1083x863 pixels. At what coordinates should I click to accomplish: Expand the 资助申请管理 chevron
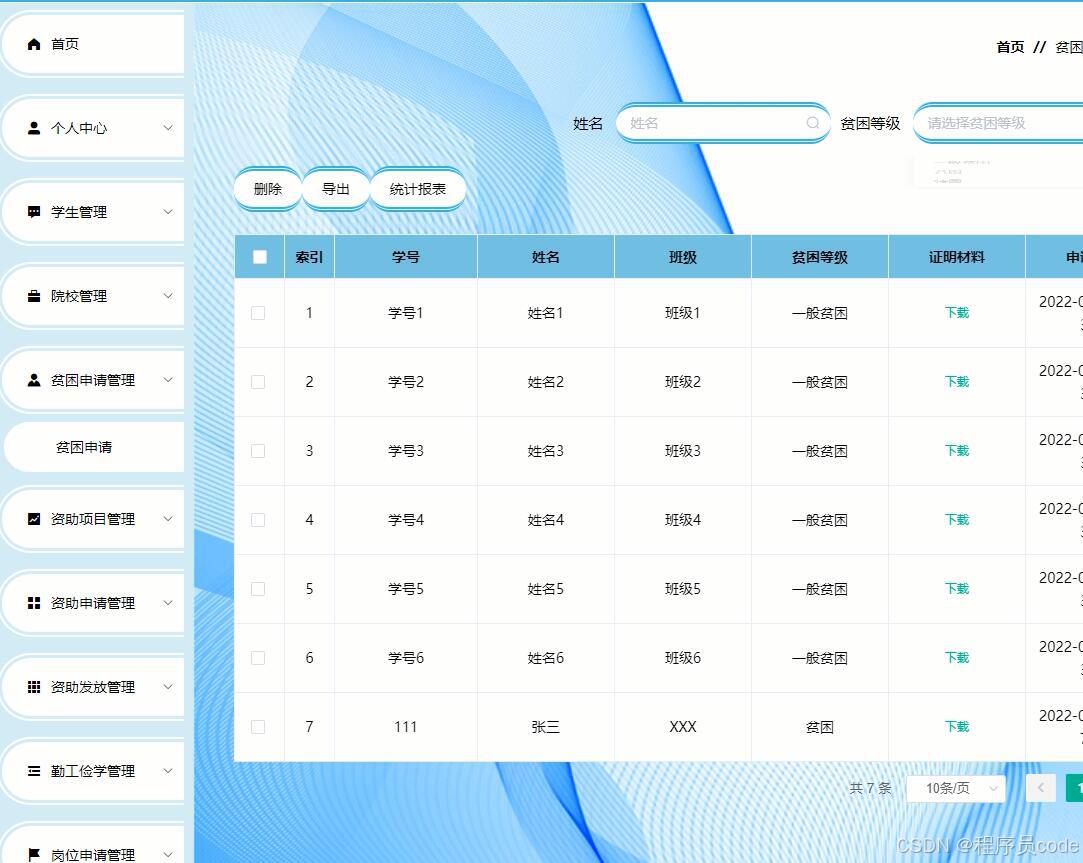(168, 603)
